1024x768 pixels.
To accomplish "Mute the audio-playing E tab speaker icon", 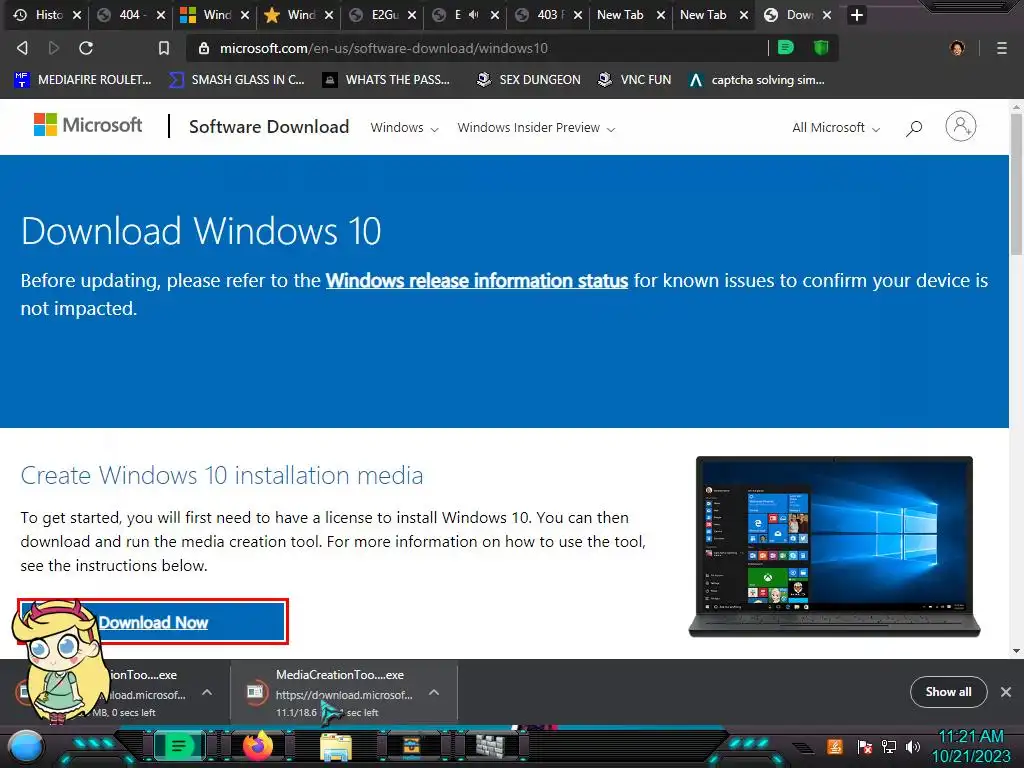I will point(473,14).
